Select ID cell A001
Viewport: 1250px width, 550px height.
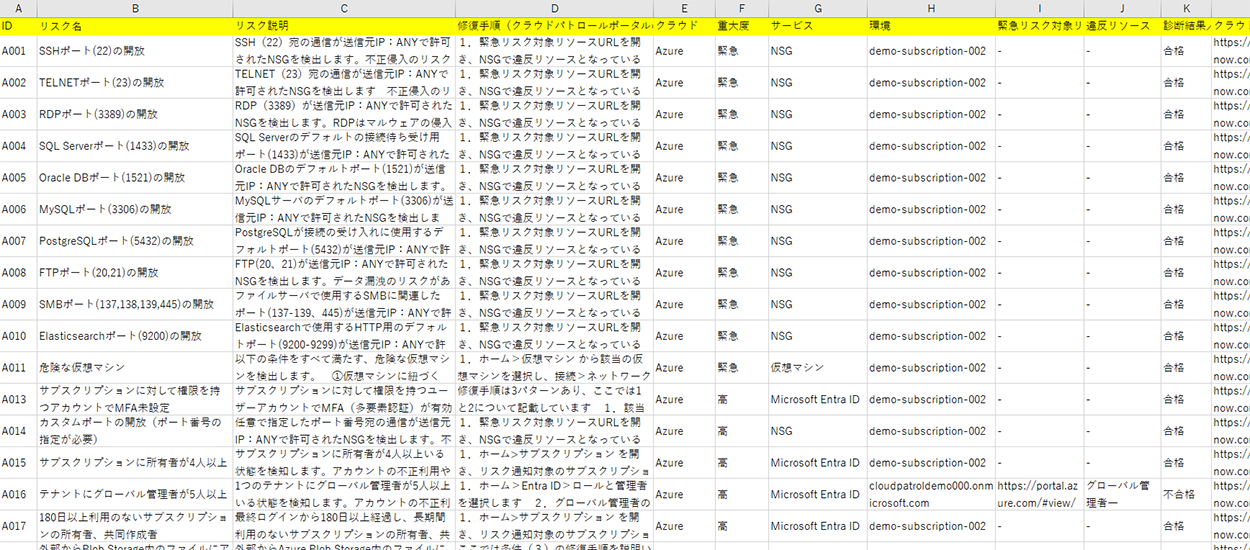pos(18,51)
